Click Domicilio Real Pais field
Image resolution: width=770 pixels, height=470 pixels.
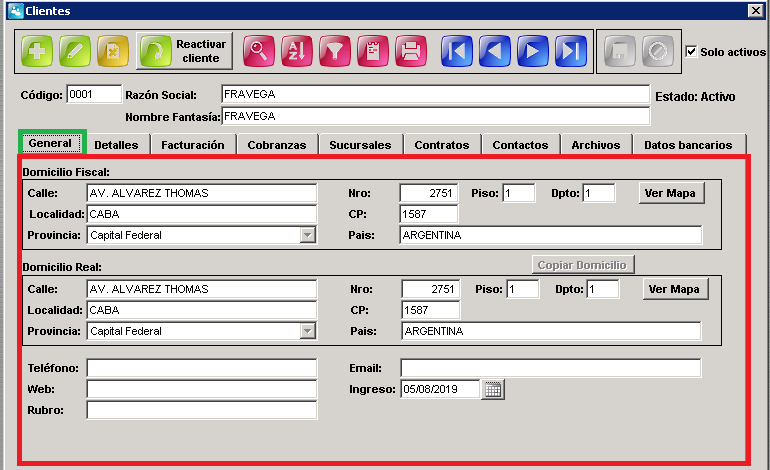point(551,332)
